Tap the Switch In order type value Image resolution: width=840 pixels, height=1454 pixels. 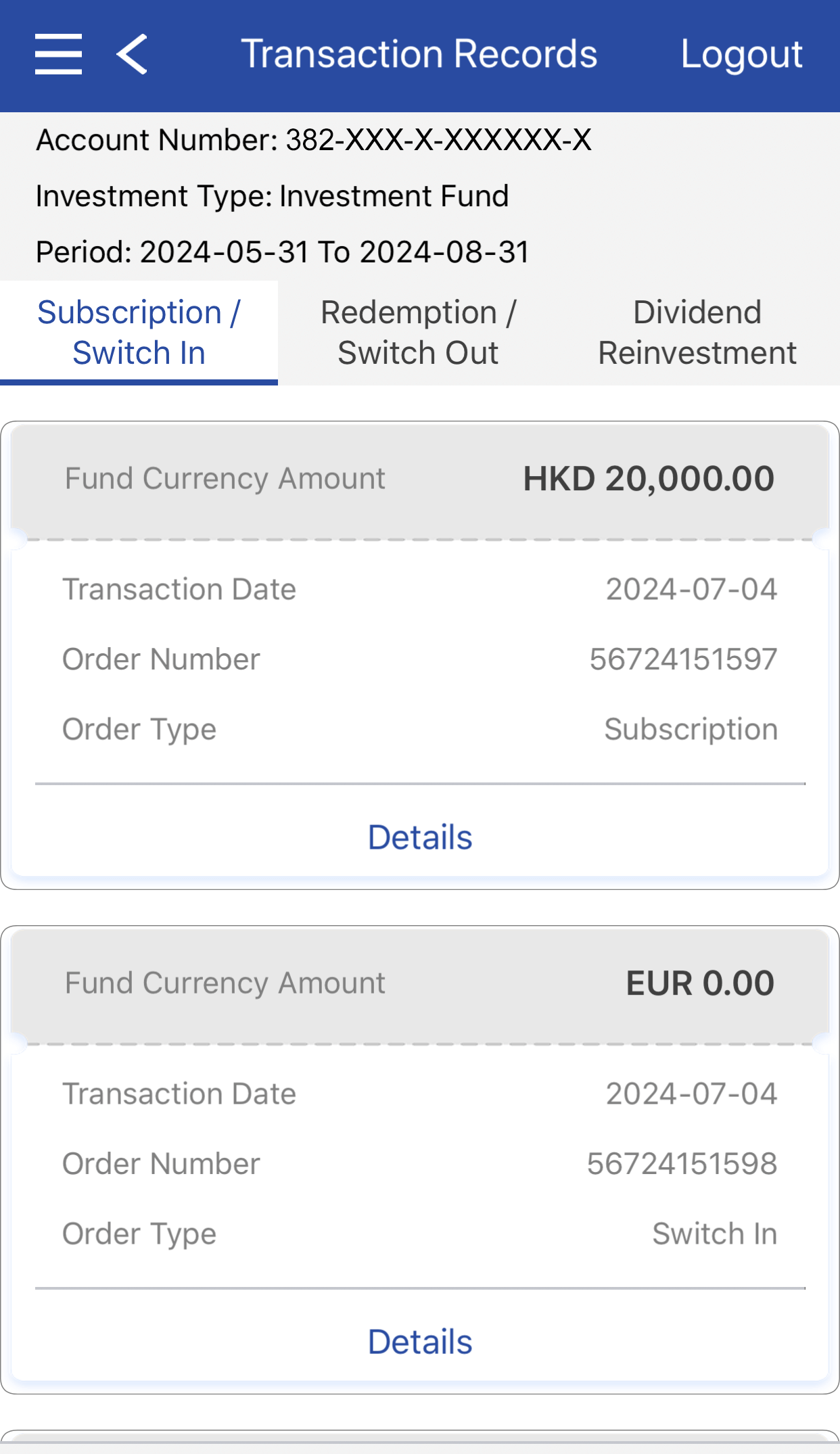[714, 1234]
